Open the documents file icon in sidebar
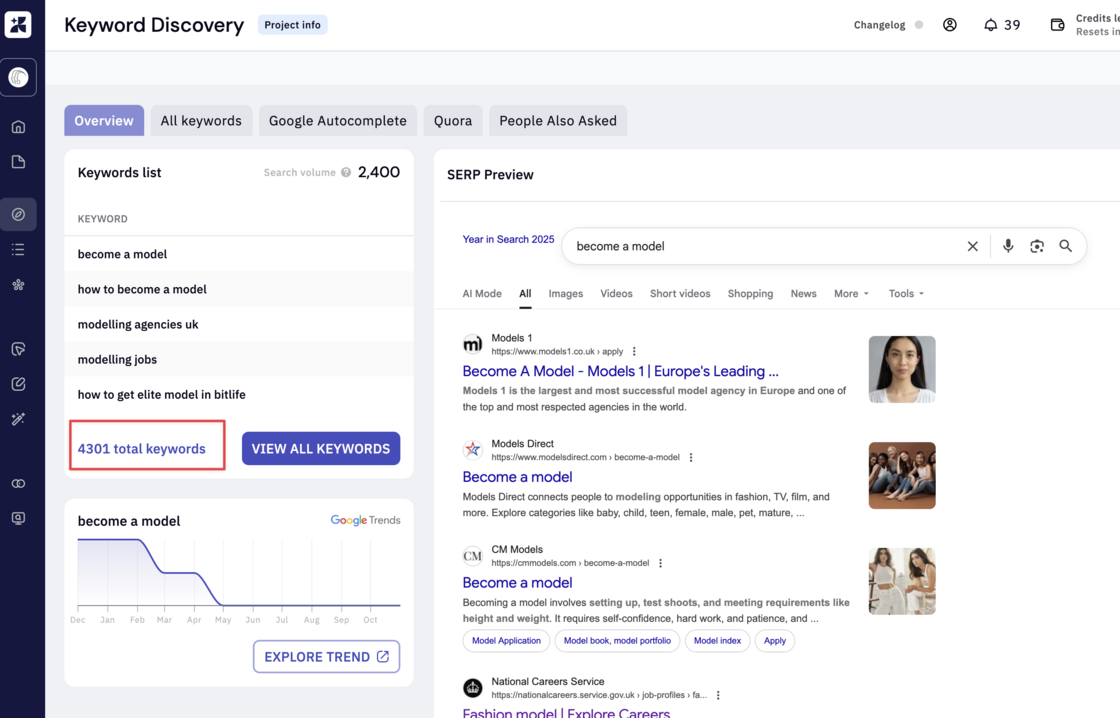Screen dimensions: 1120x718 (19, 162)
